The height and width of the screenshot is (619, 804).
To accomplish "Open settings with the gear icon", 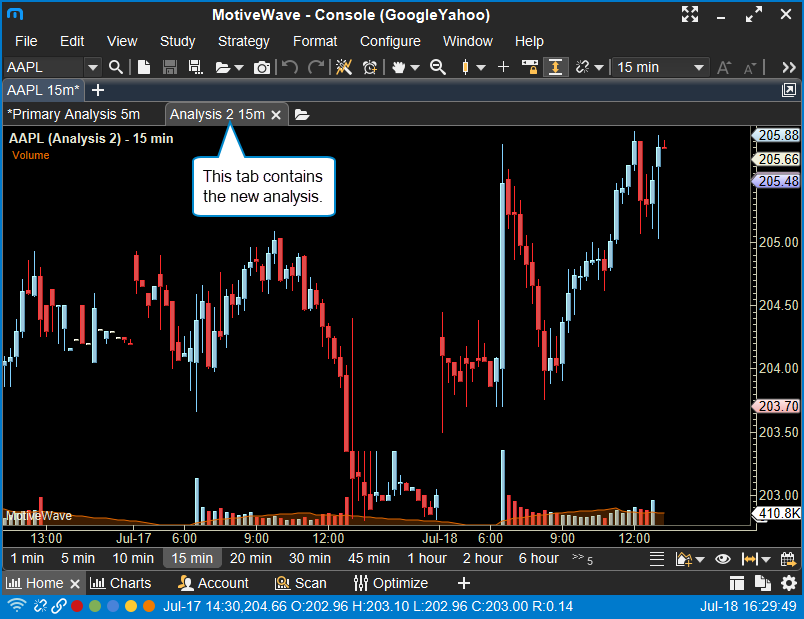I will (x=789, y=583).
